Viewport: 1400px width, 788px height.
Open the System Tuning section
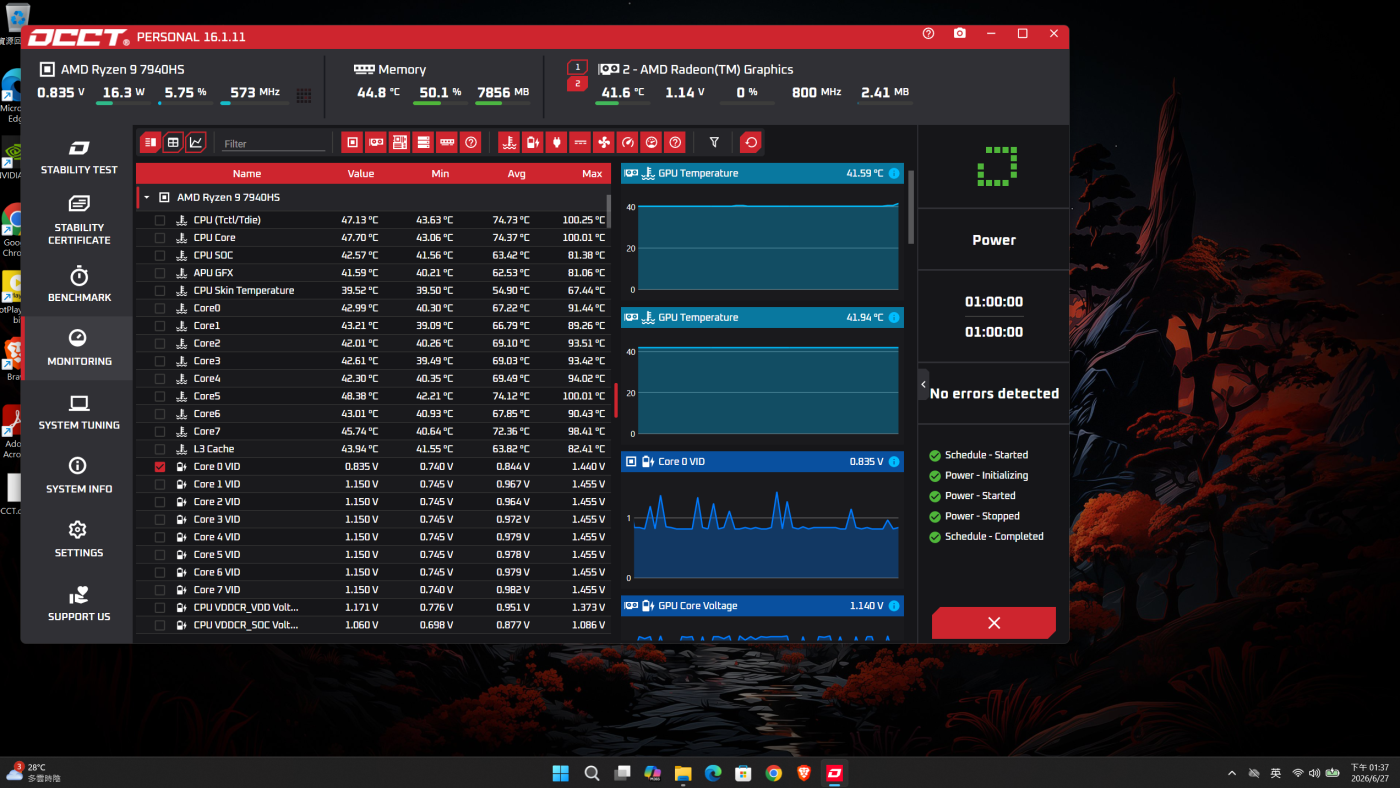[79, 412]
